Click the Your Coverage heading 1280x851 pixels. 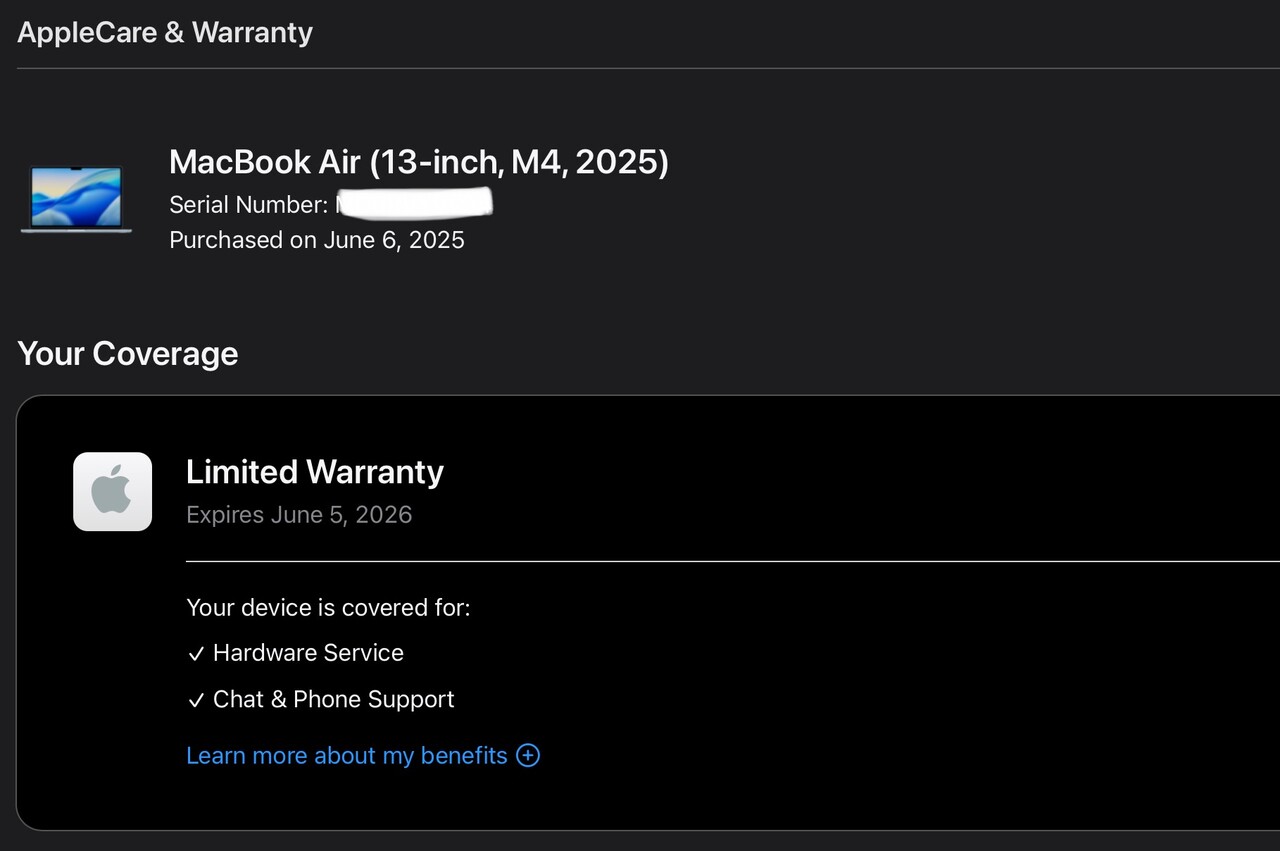128,353
